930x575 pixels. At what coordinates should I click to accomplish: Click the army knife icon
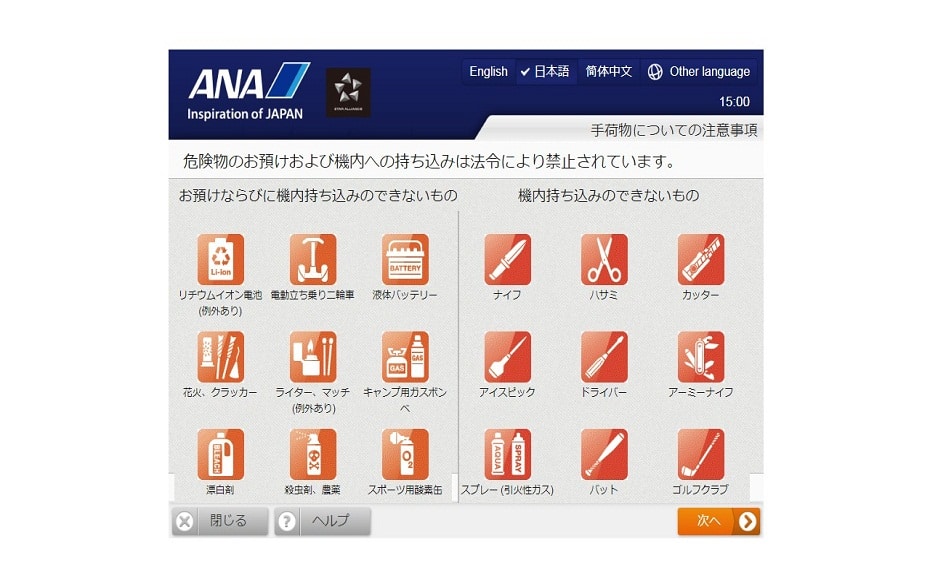tap(701, 357)
